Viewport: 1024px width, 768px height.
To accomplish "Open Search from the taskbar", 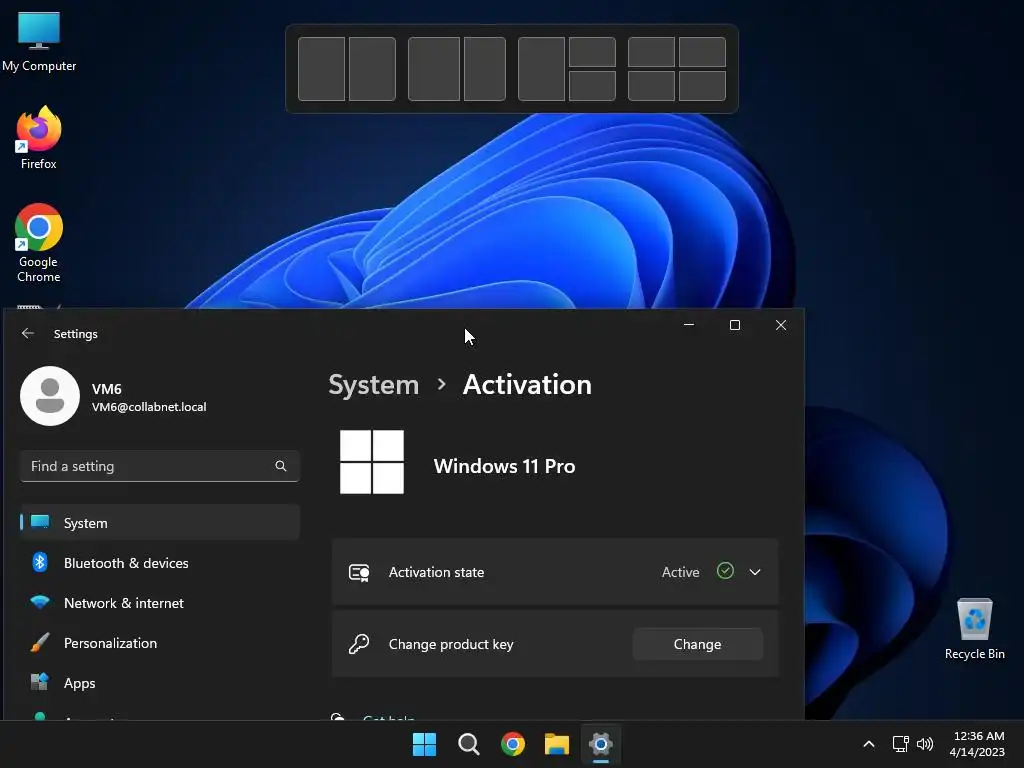I will pos(469,744).
